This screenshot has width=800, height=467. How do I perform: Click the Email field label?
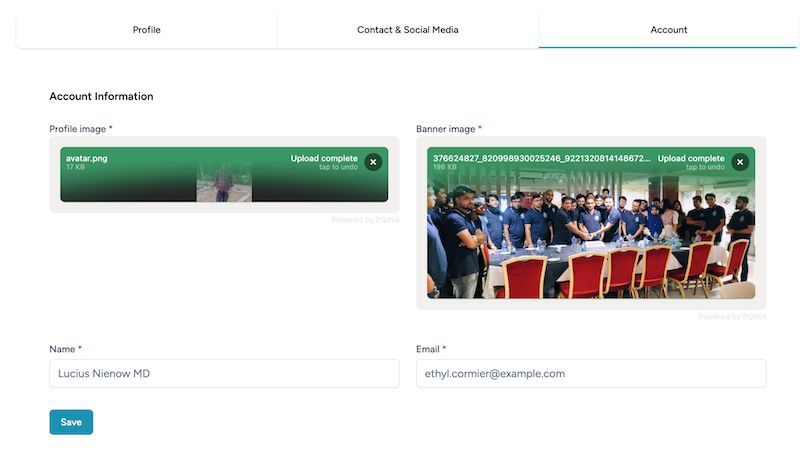tap(428, 349)
